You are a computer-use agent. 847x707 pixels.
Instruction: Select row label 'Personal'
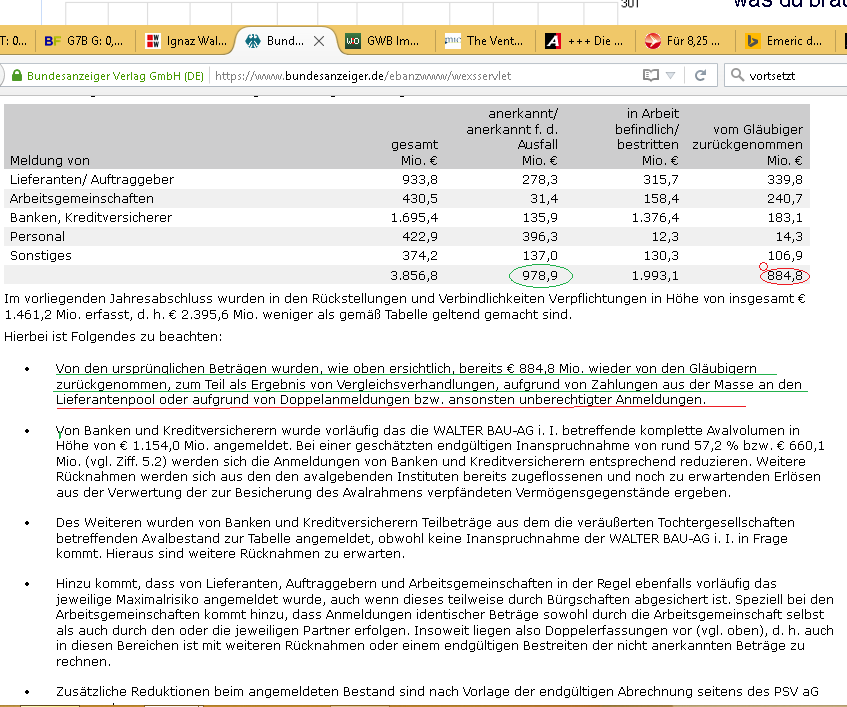pos(37,237)
